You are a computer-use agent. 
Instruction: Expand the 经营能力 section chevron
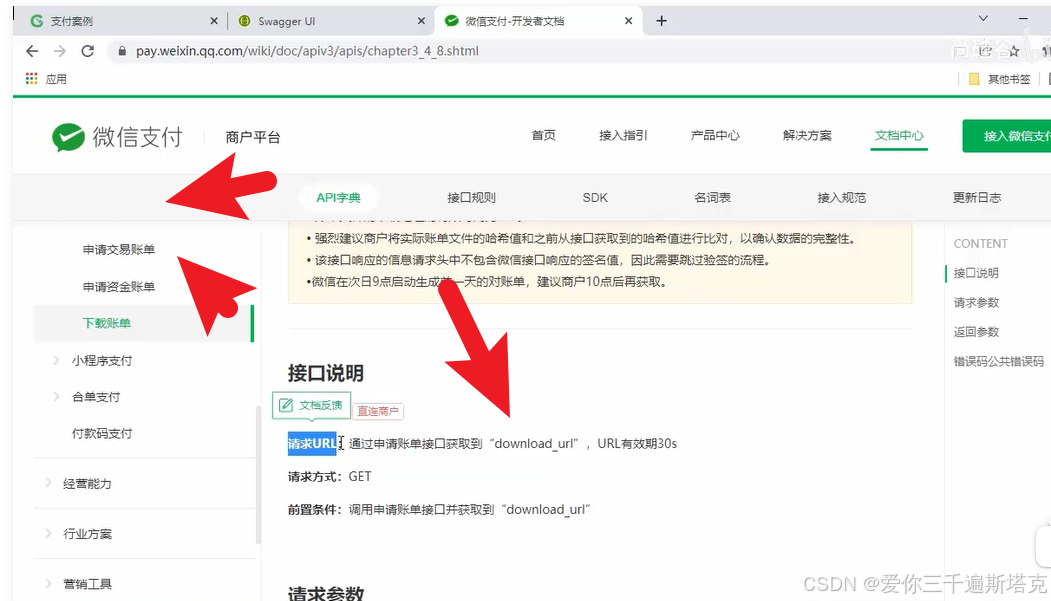48,483
